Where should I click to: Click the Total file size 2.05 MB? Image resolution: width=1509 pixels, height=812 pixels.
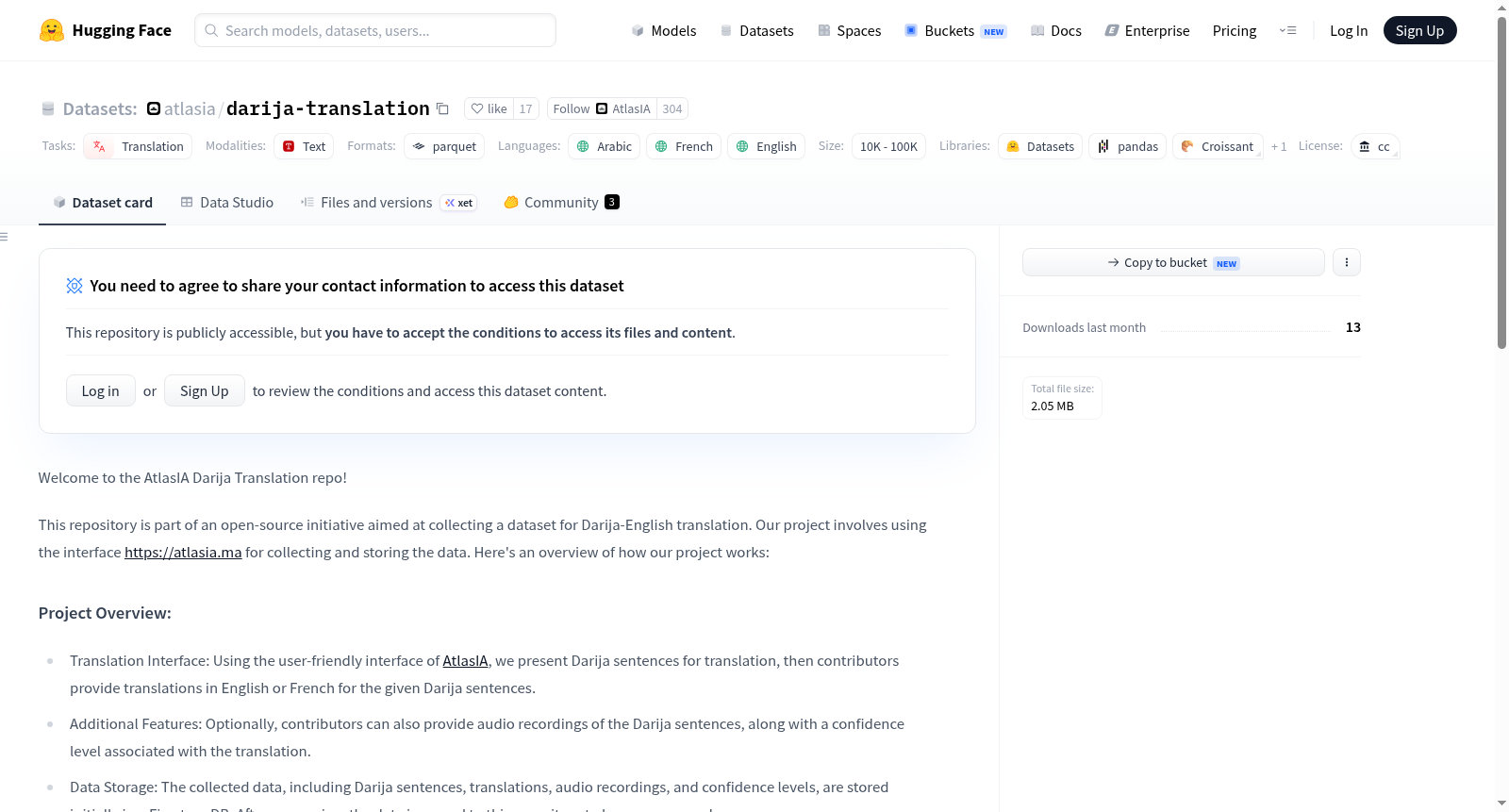click(1062, 397)
